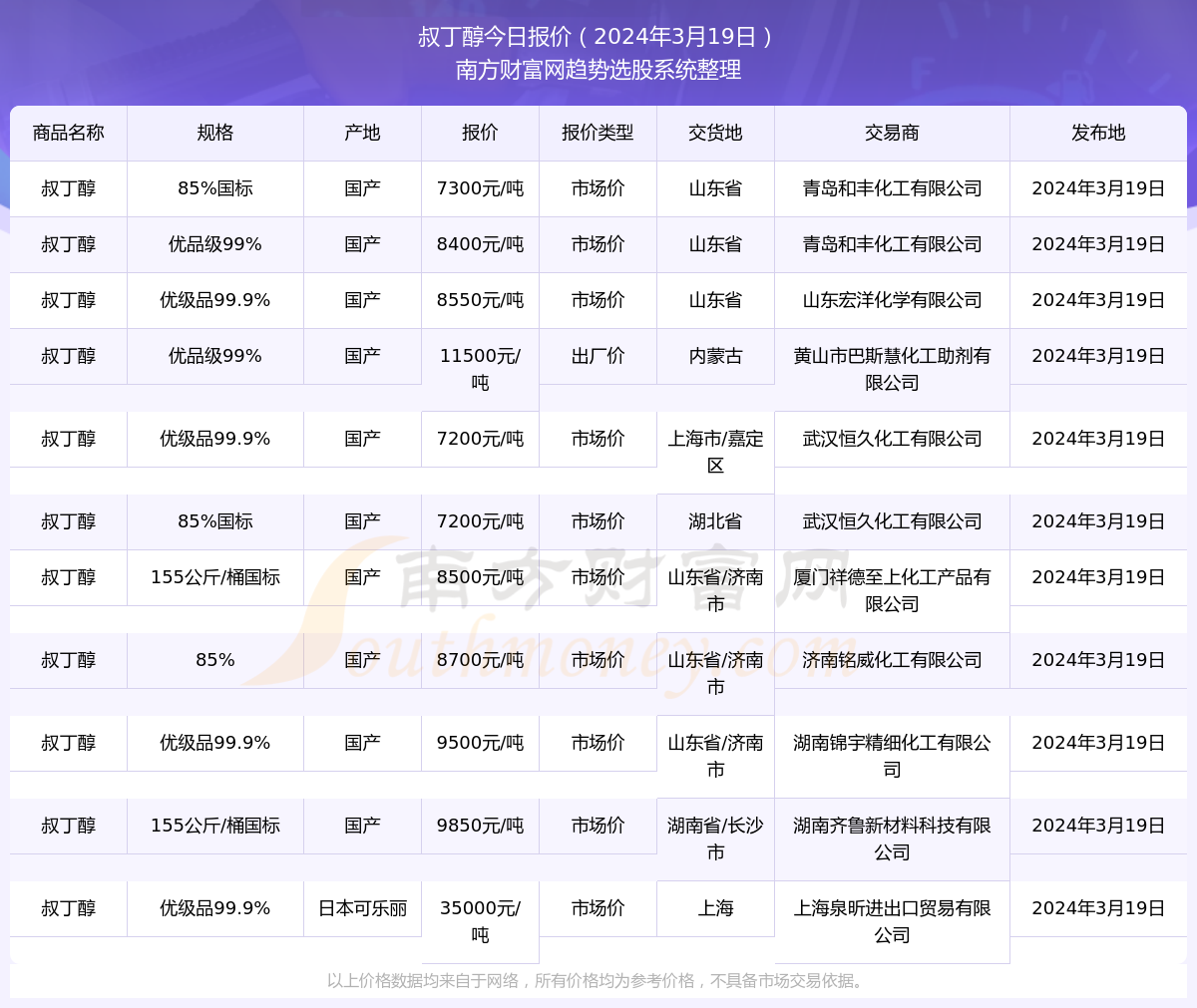Click date 2024年3月19日 in 上海泉昕 row

coord(1098,908)
